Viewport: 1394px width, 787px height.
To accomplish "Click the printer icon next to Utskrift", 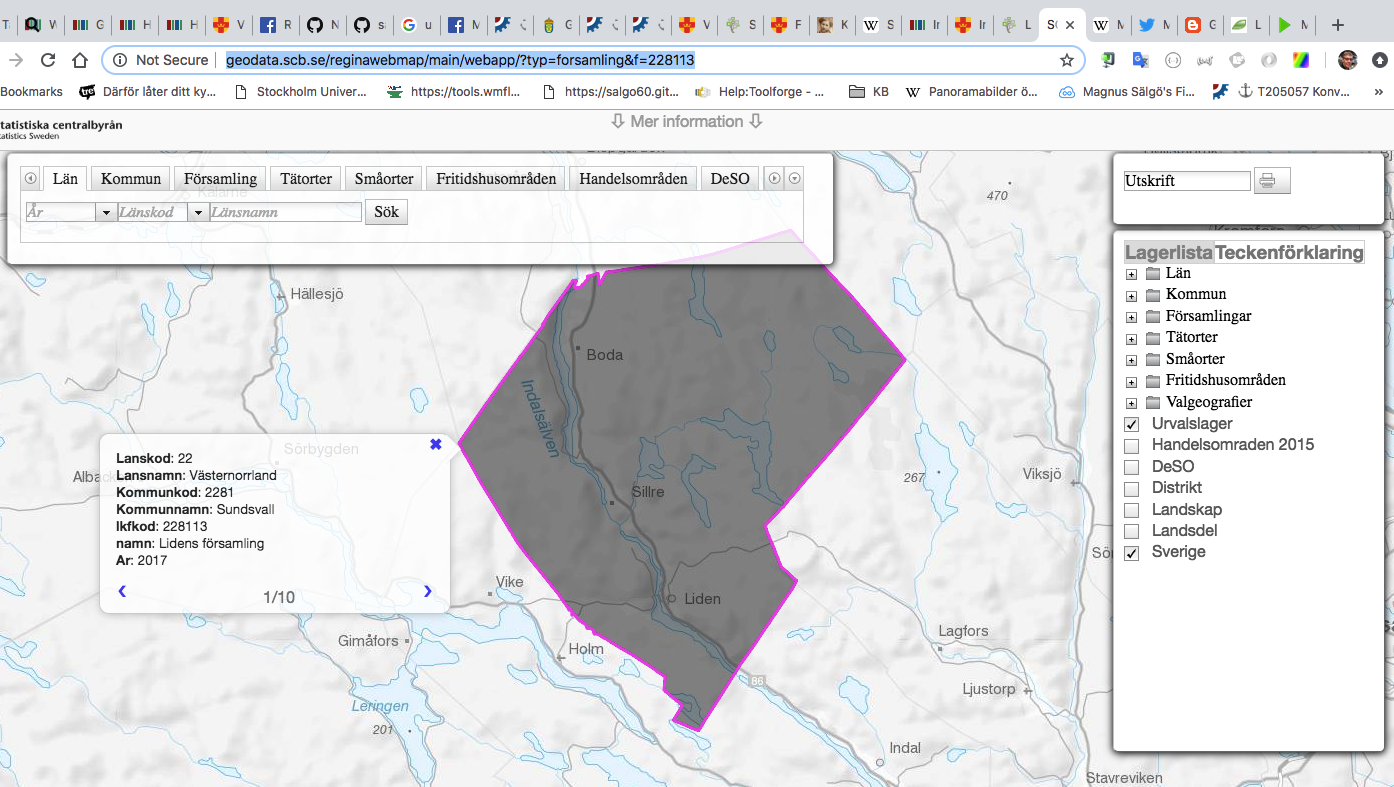I will 1272,181.
